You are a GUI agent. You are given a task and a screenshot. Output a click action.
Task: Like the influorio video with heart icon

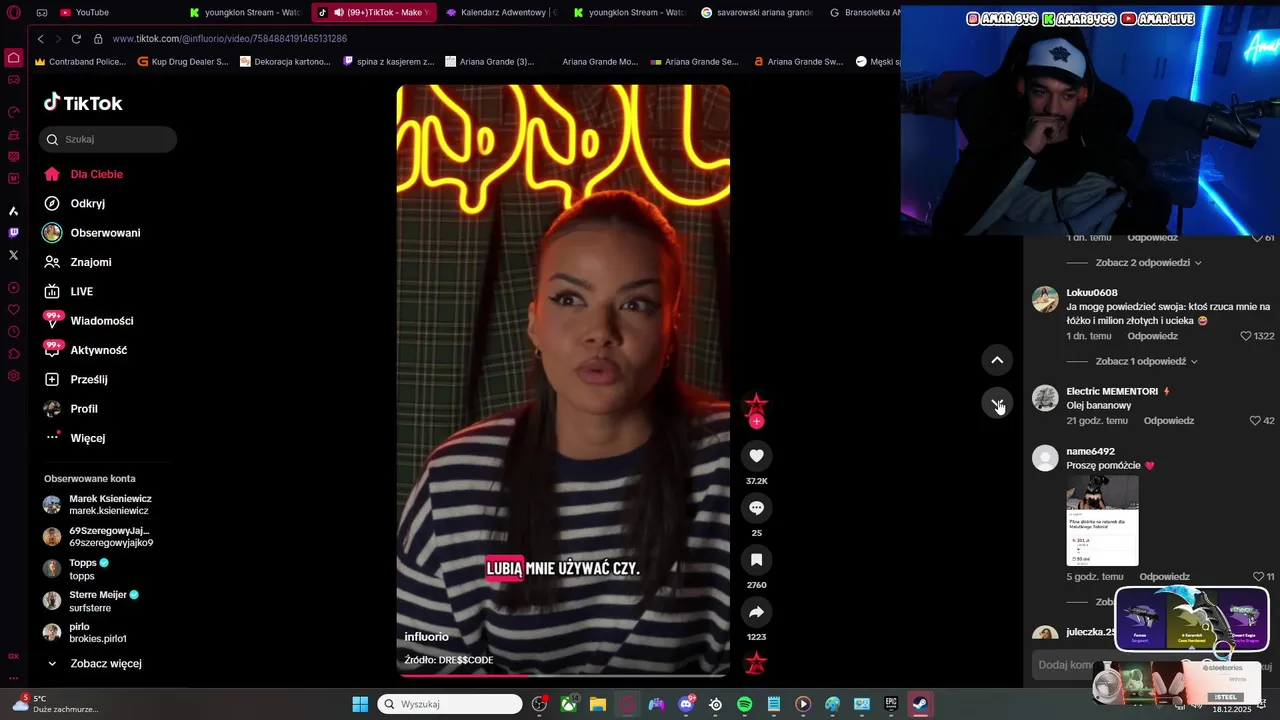coord(756,456)
